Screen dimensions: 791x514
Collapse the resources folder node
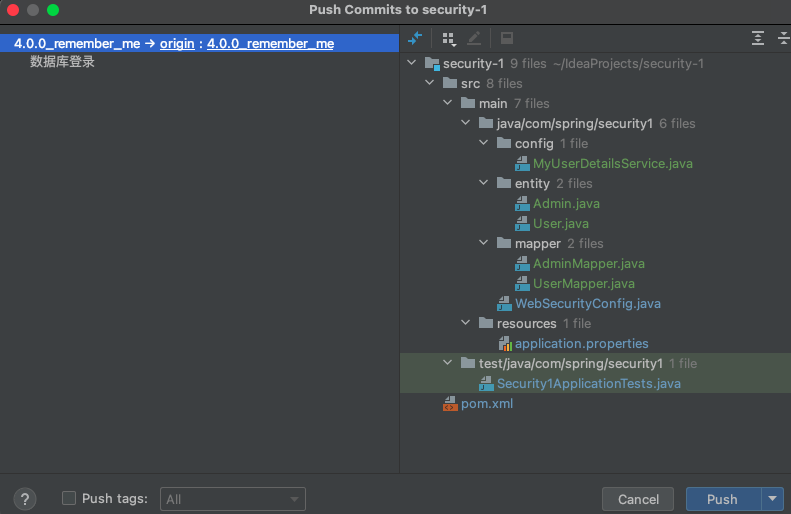click(466, 322)
